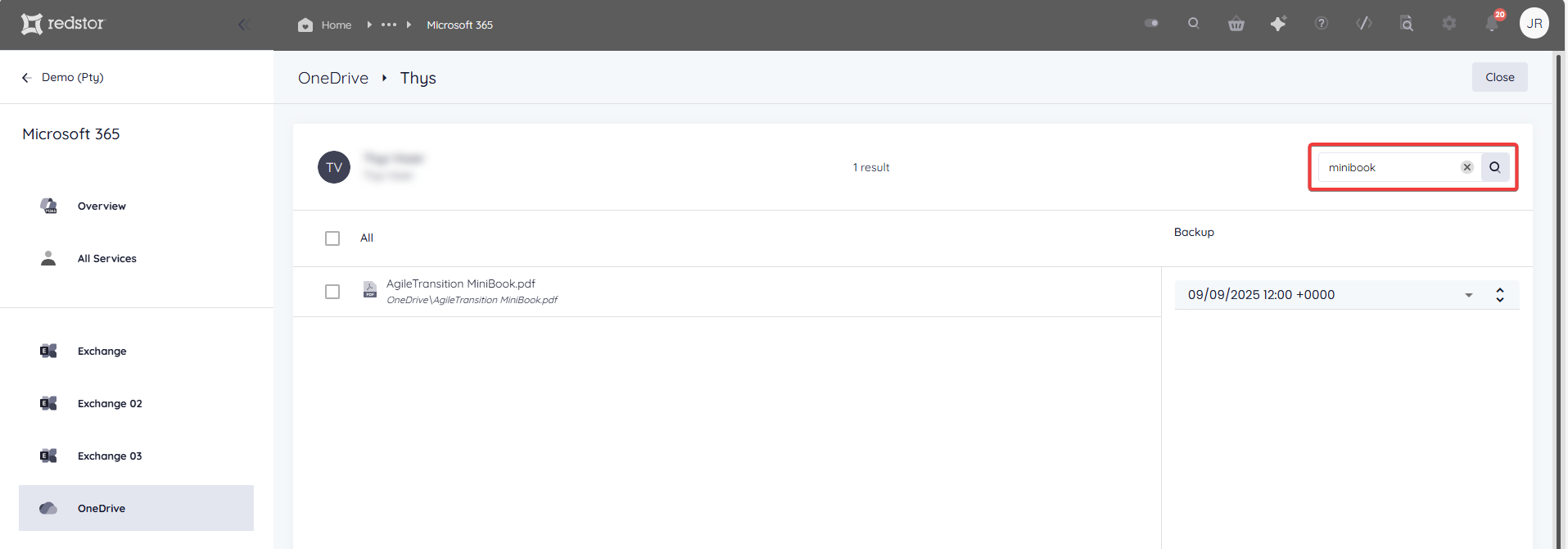Open settings gear icon

1449,23
